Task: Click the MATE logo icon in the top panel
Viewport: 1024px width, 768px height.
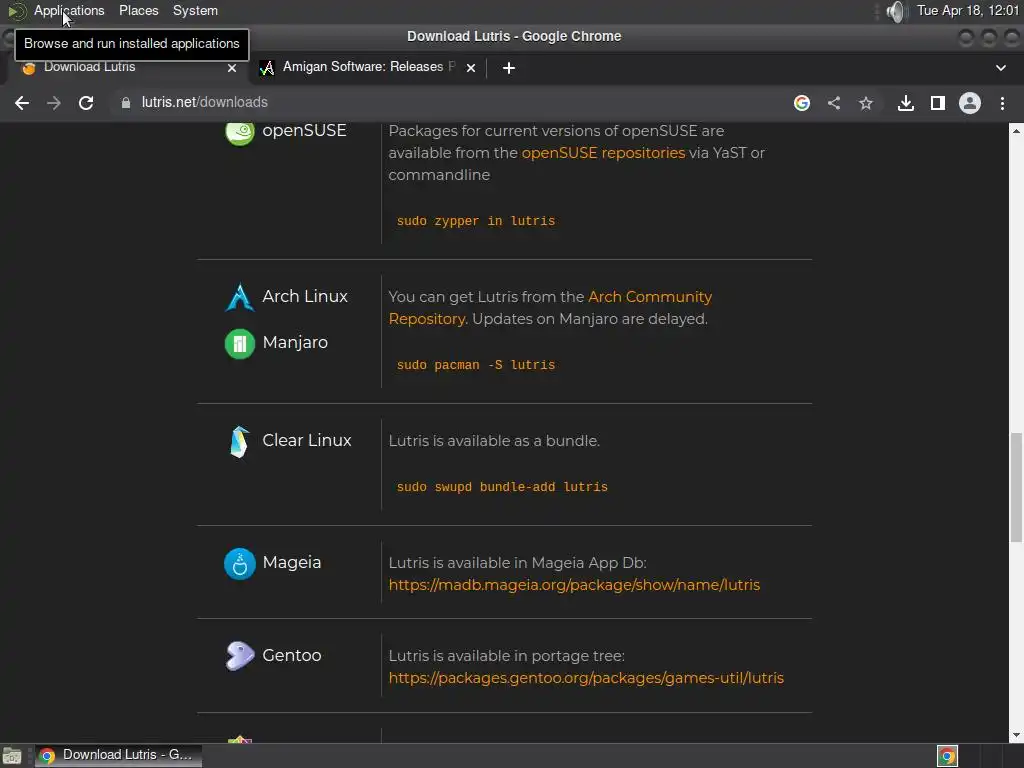Action: click(x=16, y=11)
